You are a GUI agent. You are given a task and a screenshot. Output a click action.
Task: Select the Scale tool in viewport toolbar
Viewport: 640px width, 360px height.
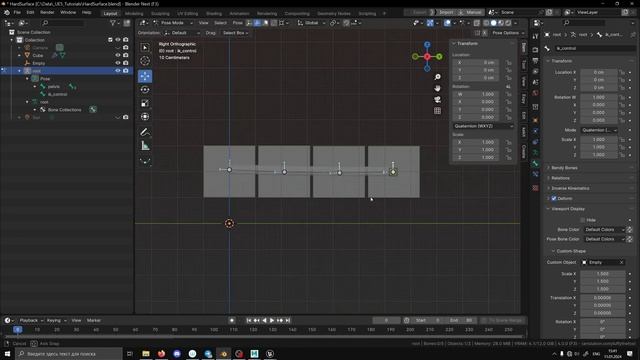tap(145, 103)
